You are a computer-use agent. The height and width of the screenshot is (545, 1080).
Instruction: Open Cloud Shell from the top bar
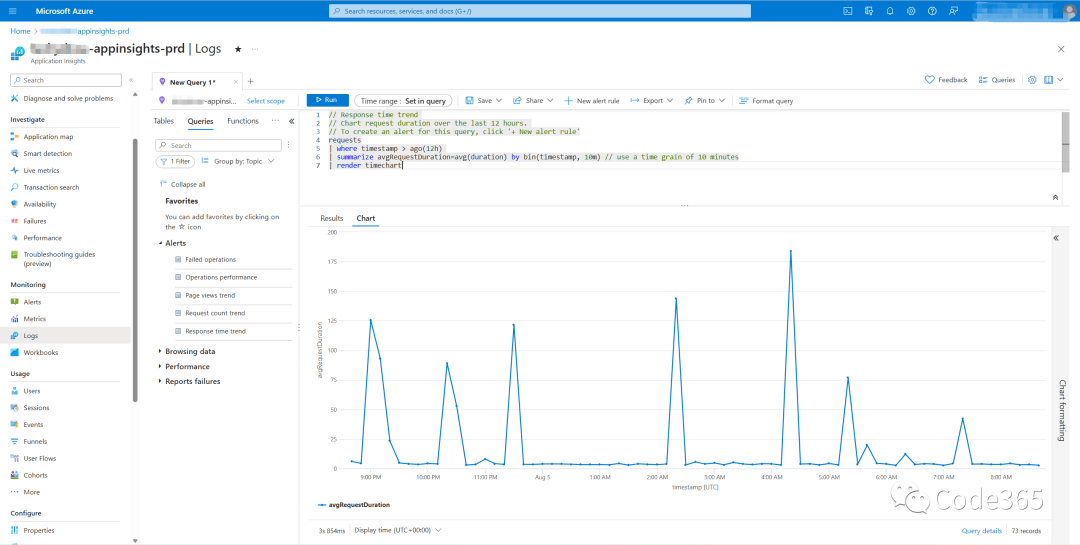point(848,11)
